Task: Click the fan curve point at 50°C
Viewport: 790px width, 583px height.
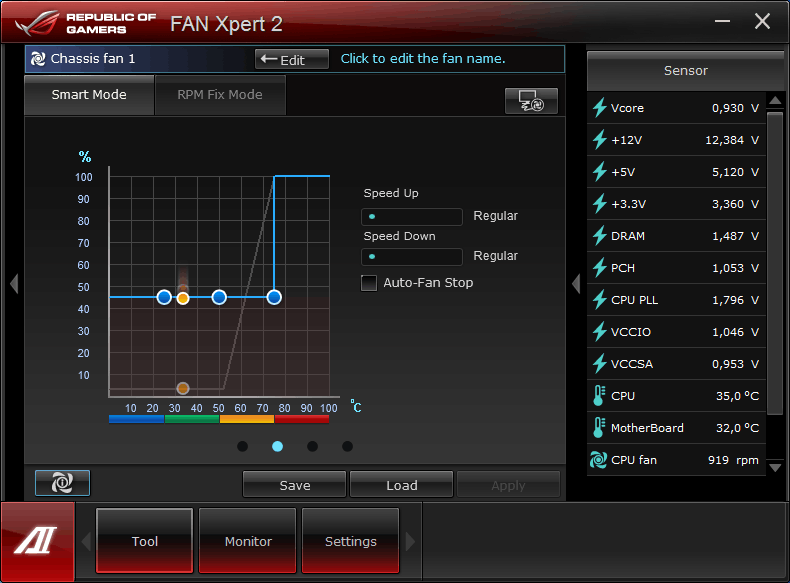Action: [x=219, y=297]
